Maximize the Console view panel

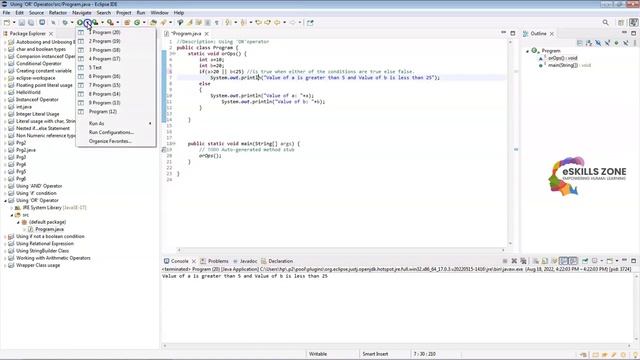[633, 261]
